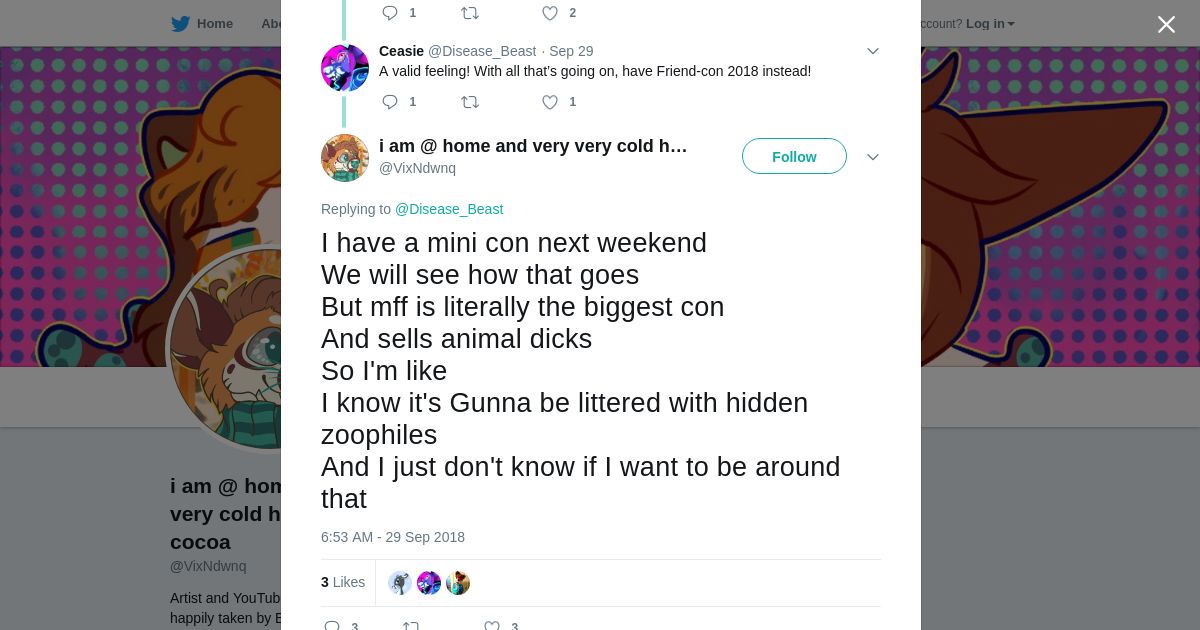The height and width of the screenshot is (630, 1200).
Task: View the first liker's avatar
Action: (400, 583)
